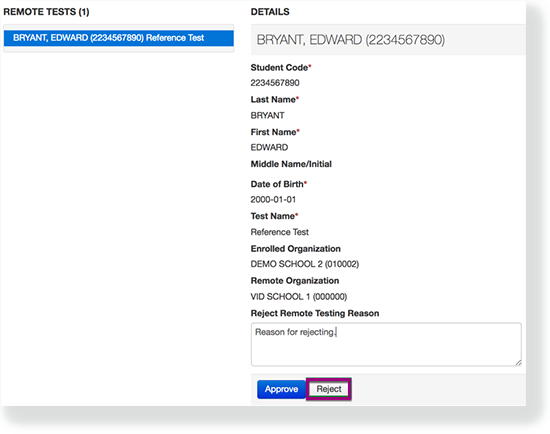This screenshot has height=434, width=550.
Task: Click the Test Name field label
Action: (x=274, y=216)
